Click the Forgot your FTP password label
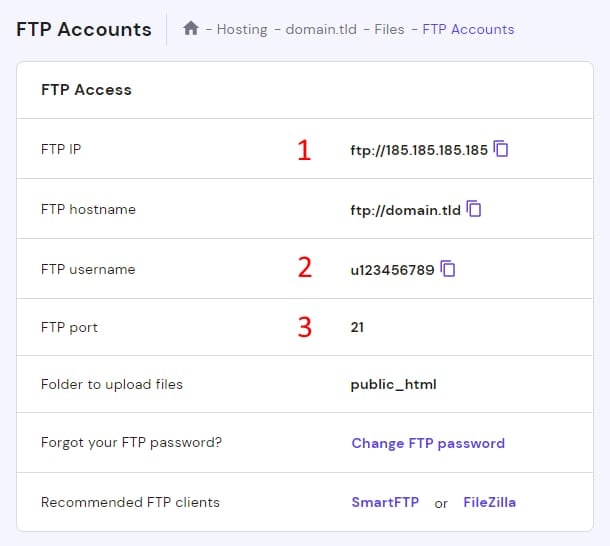Screen dimensions: 610x546 [x=115, y=443]
